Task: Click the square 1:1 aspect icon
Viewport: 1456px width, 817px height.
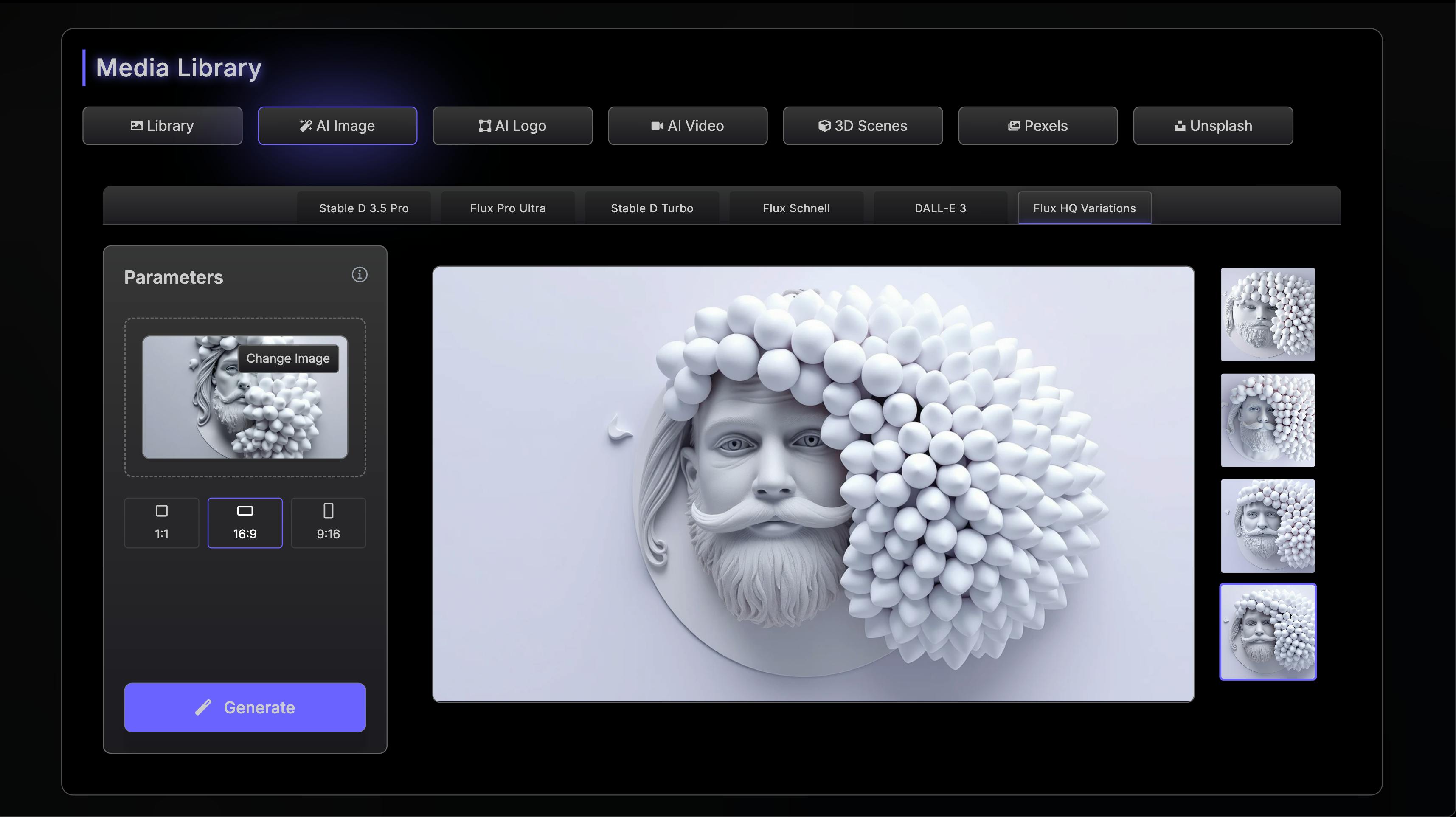Action: coord(162,511)
